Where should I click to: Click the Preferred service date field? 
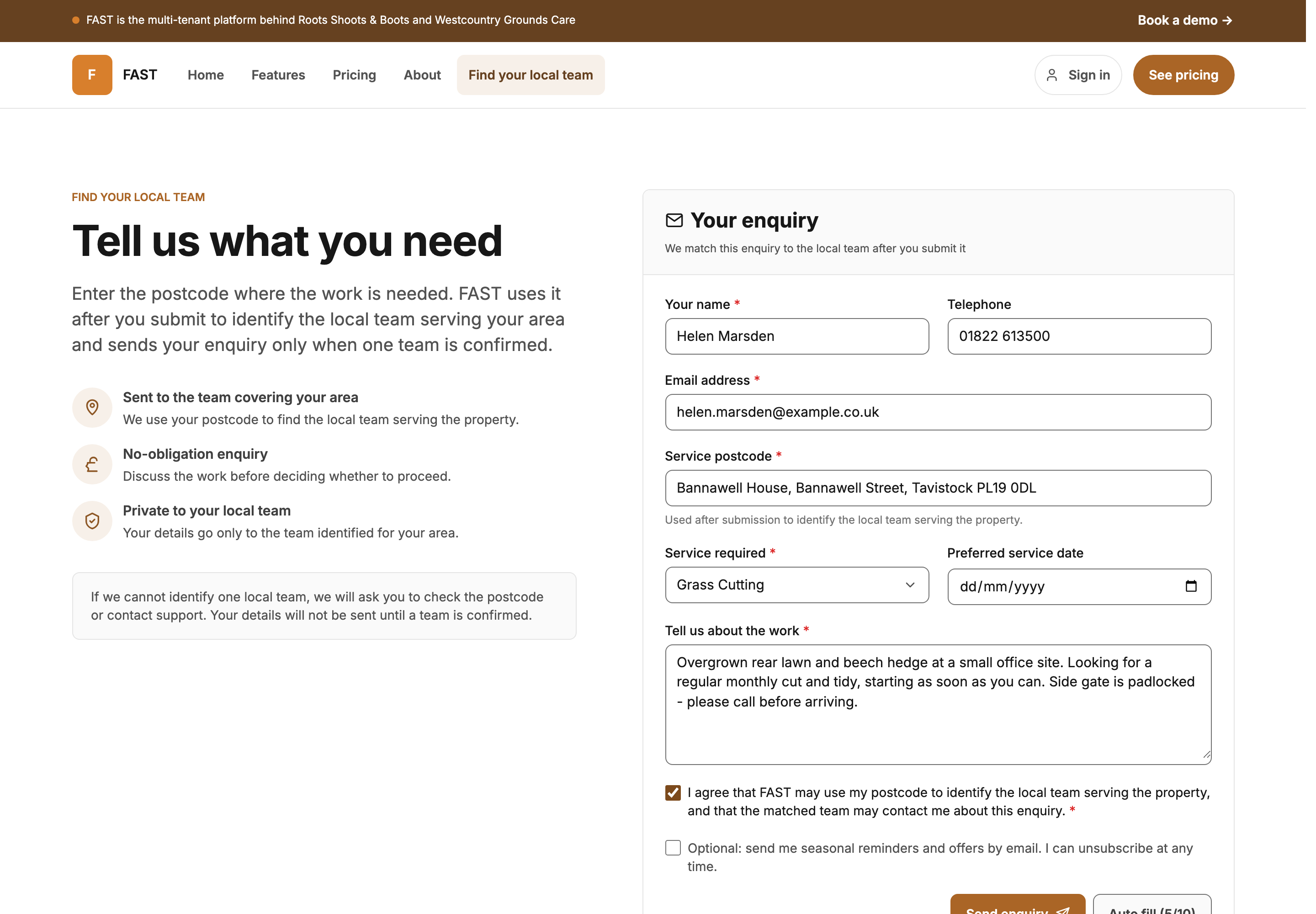1079,586
